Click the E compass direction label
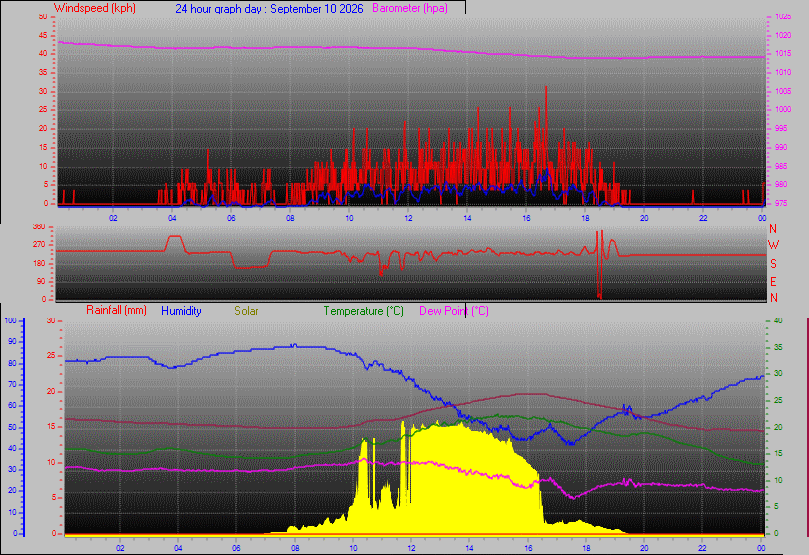This screenshot has width=809, height=555. coord(773,282)
